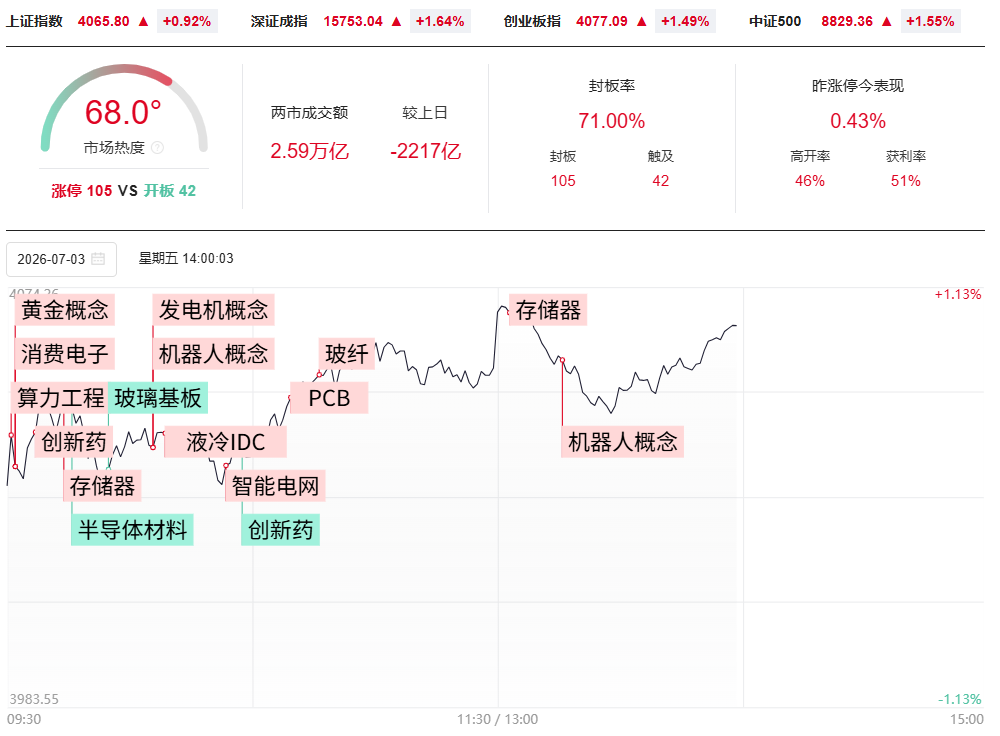1000x736 pixels.
Task: Click the help icon beside 市场热度
Action: pyautogui.click(x=158, y=148)
